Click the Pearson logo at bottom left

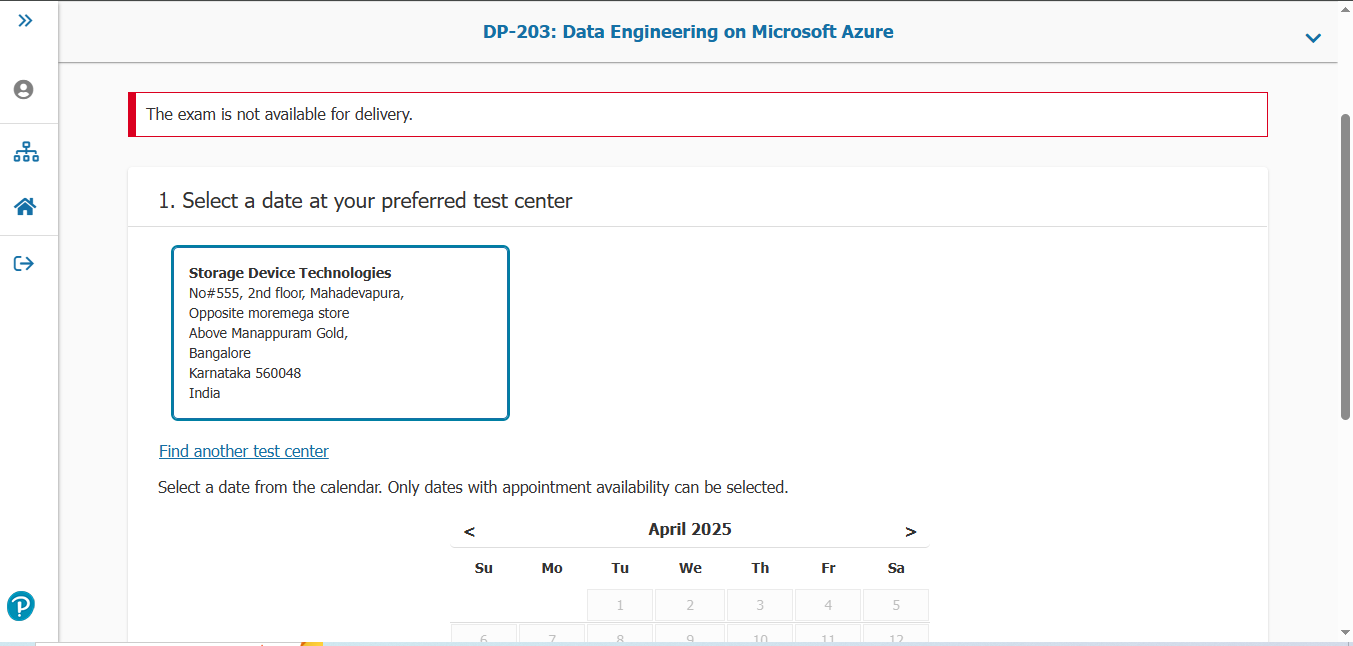pos(20,606)
